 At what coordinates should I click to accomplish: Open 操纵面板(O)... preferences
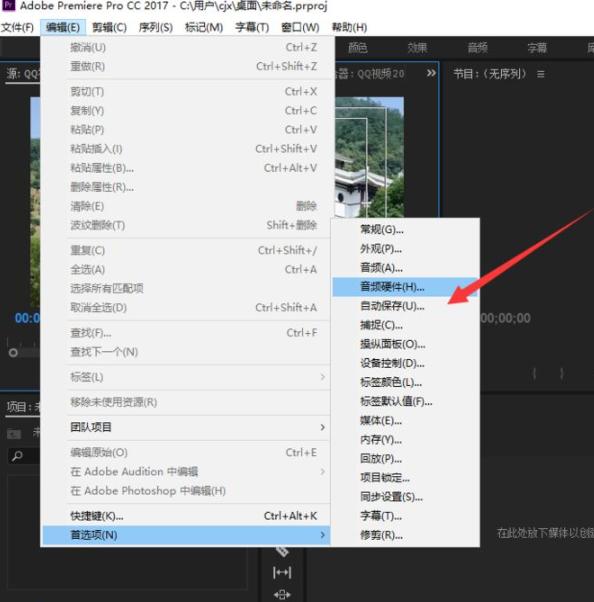tap(405, 344)
